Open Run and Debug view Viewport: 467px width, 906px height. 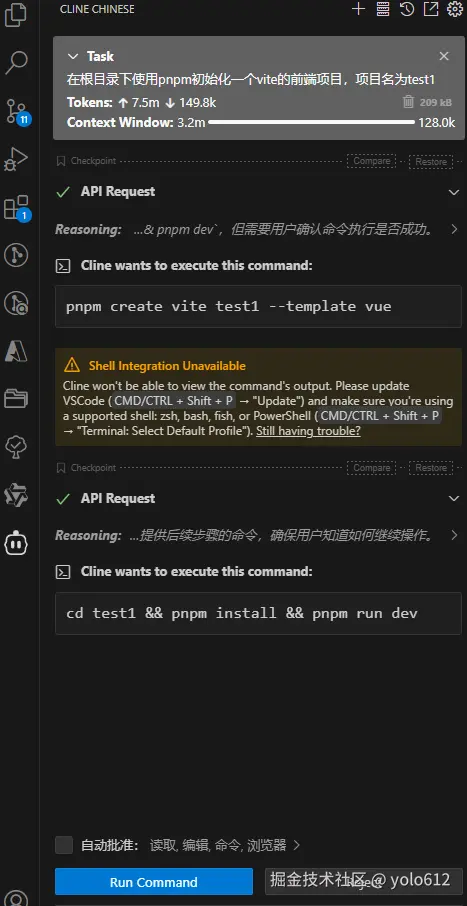pos(16,159)
